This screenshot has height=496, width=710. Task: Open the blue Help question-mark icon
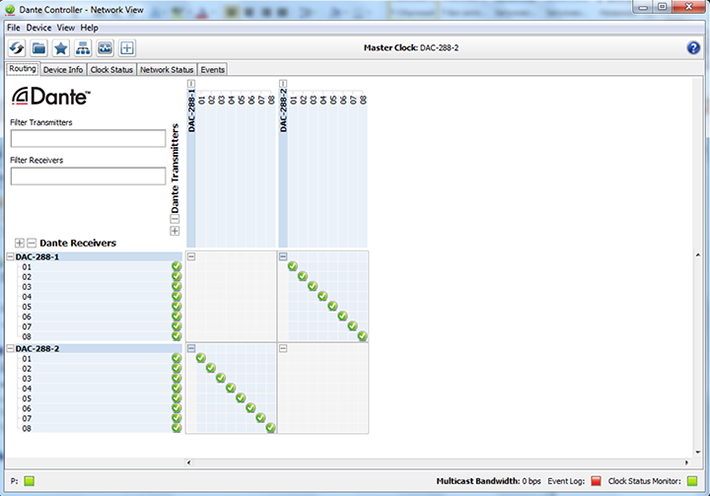pos(693,48)
